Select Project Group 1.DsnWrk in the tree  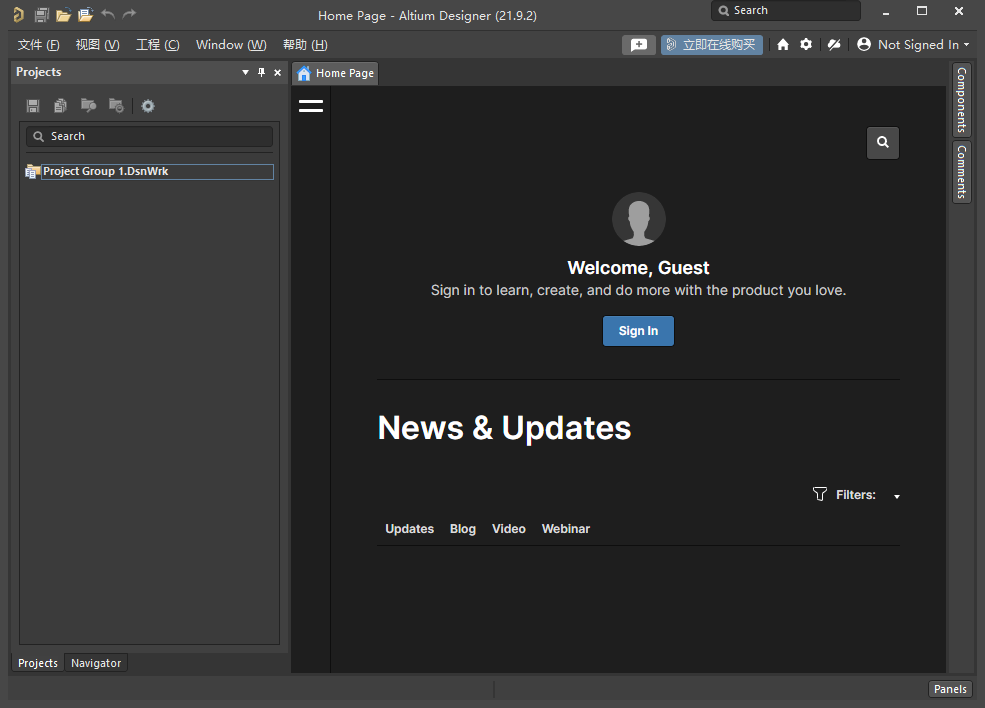point(105,172)
